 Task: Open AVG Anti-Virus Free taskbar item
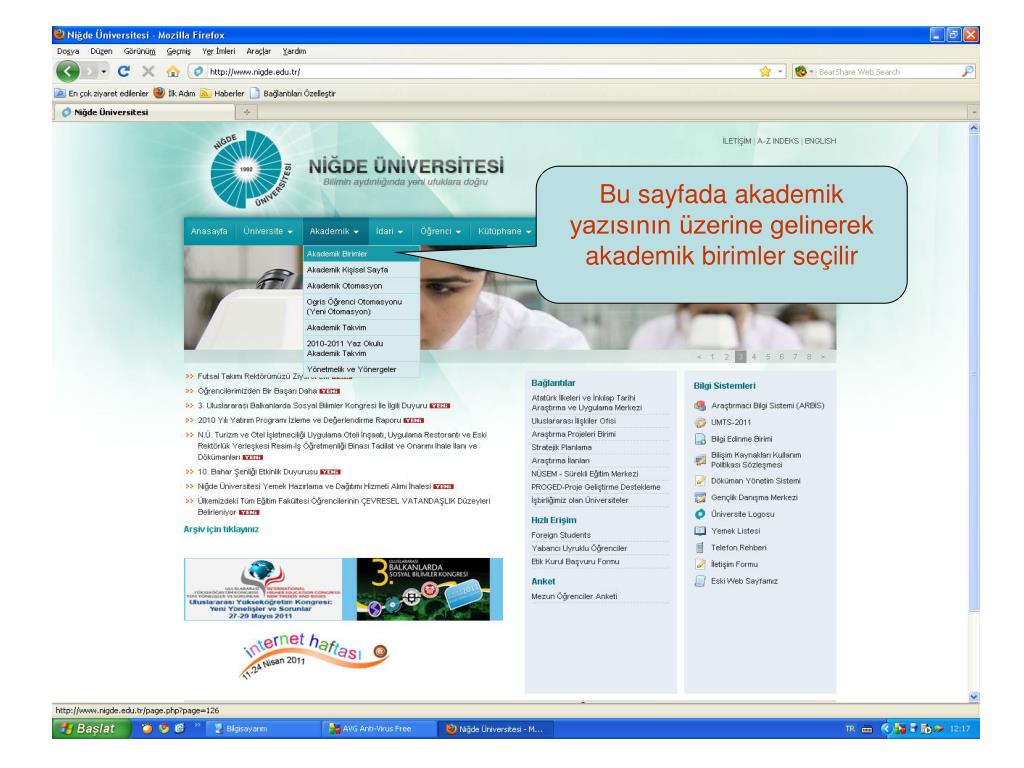pyautogui.click(x=376, y=729)
